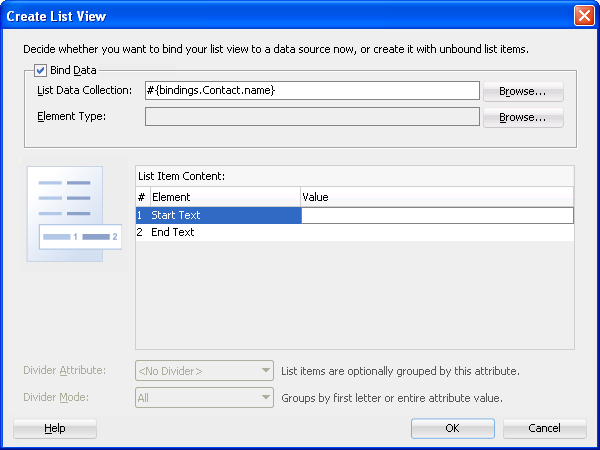Viewport: 600px width, 450px height.
Task: Edit the Start Text value cell
Action: tap(437, 215)
